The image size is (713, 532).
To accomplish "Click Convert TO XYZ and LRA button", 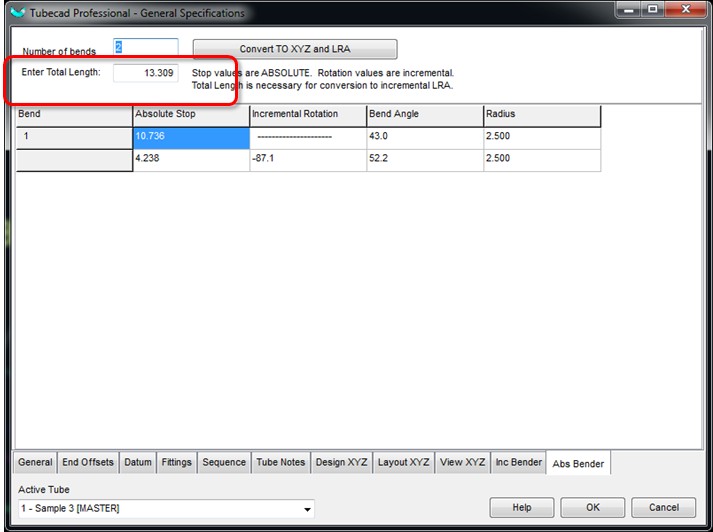I will [x=294, y=49].
